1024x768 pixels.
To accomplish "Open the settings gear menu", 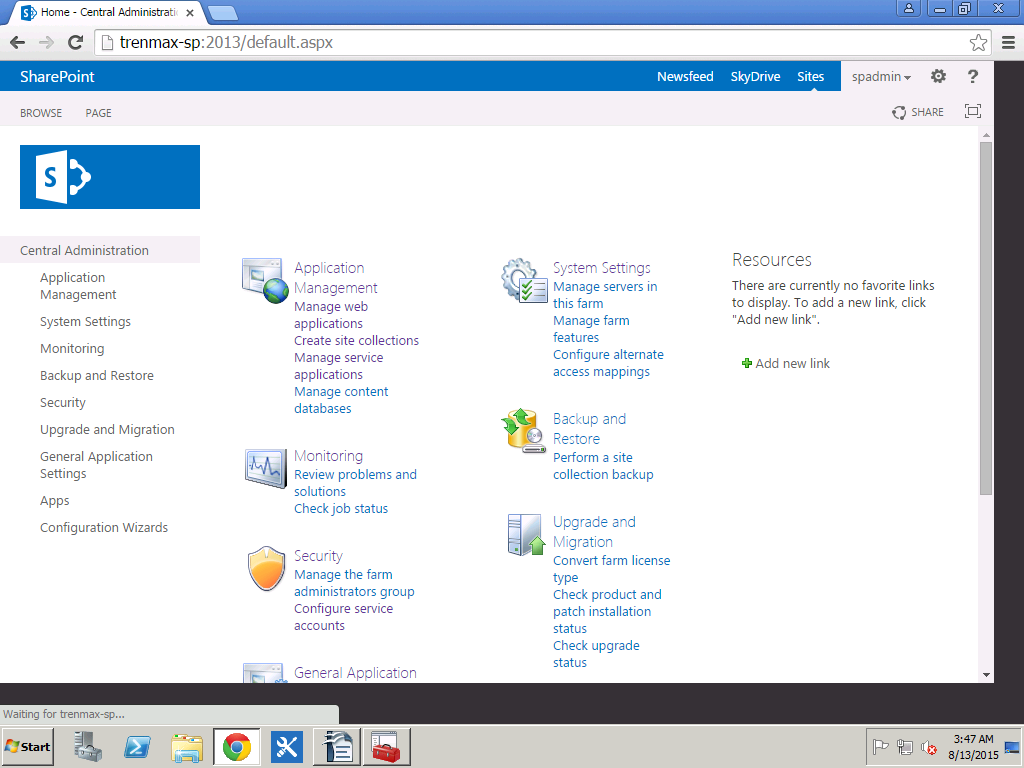I will point(938,76).
